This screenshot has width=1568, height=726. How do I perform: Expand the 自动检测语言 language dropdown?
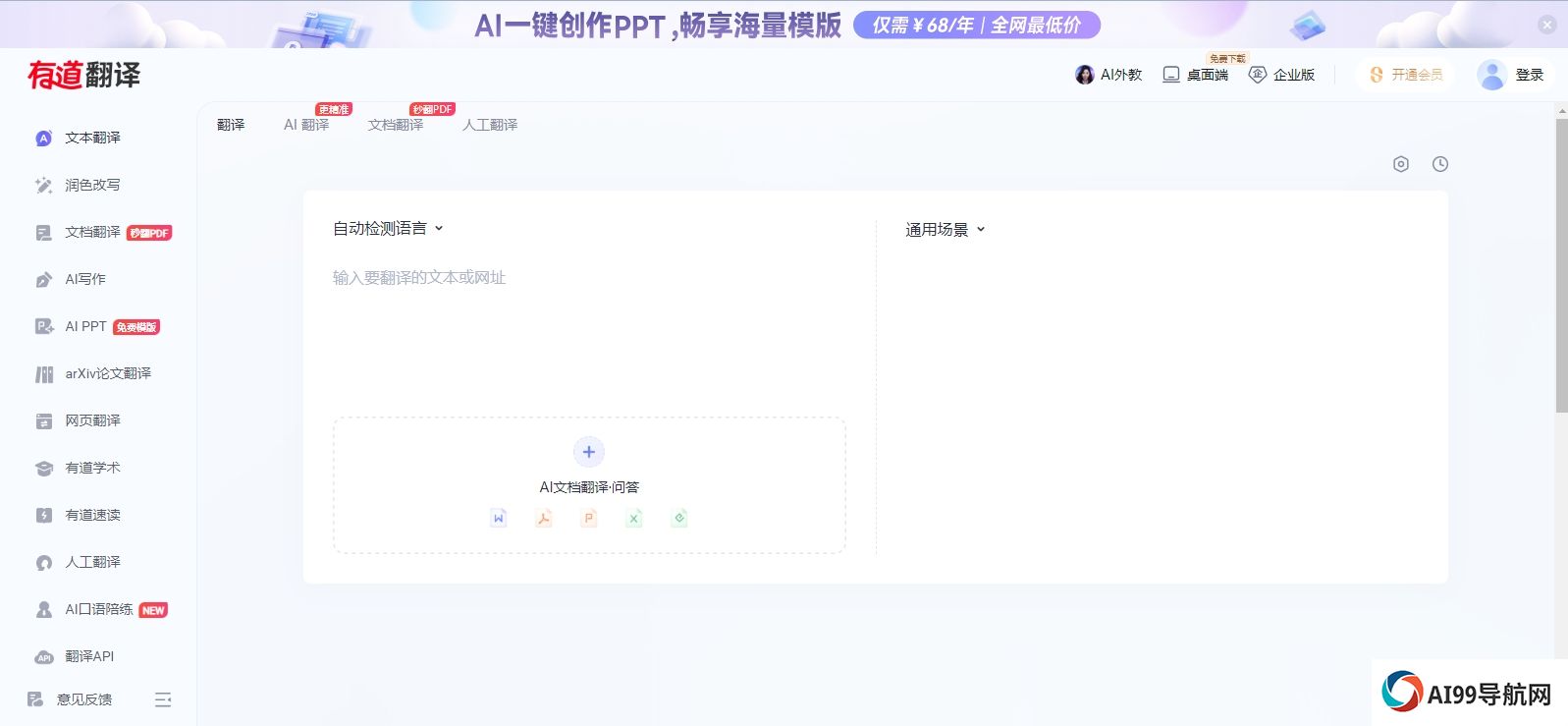pos(389,228)
